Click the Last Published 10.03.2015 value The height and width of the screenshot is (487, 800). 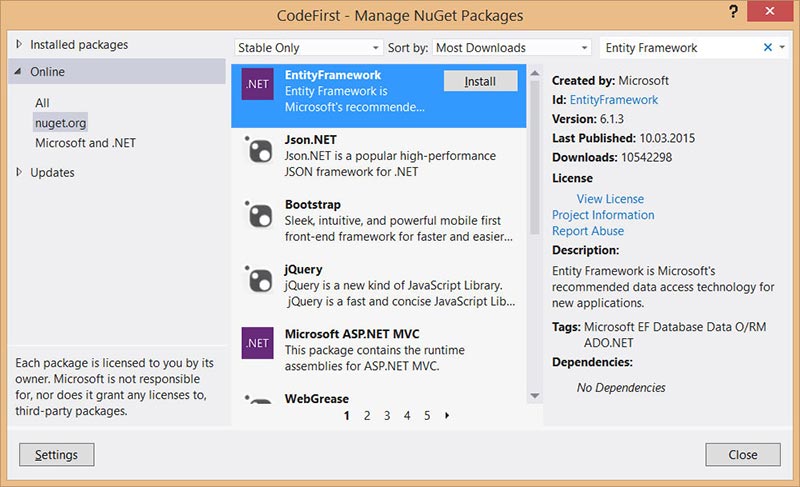coord(667,138)
